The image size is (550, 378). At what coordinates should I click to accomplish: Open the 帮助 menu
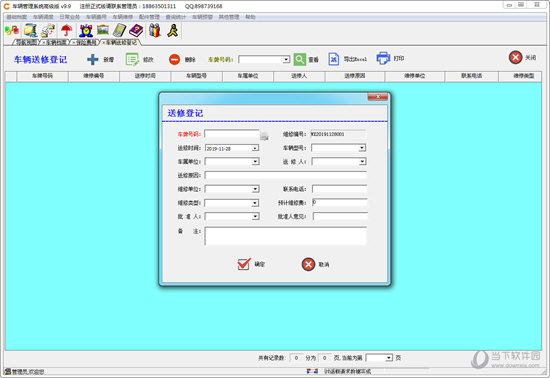(250, 17)
